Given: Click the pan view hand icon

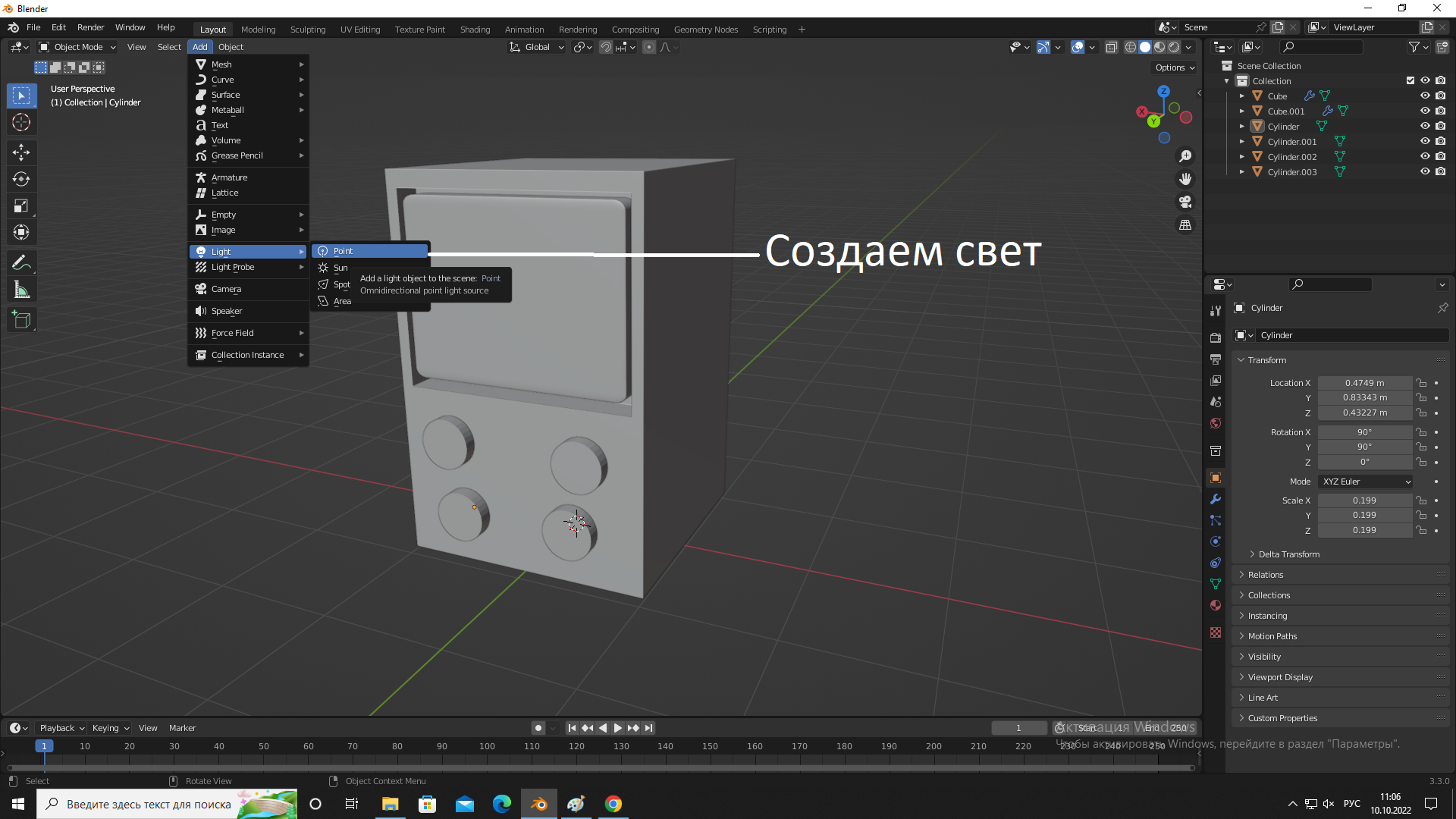Looking at the screenshot, I should (x=1185, y=179).
